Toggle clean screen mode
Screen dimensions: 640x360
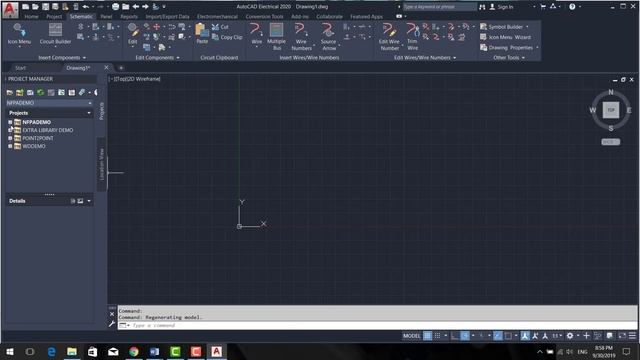click(x=622, y=336)
